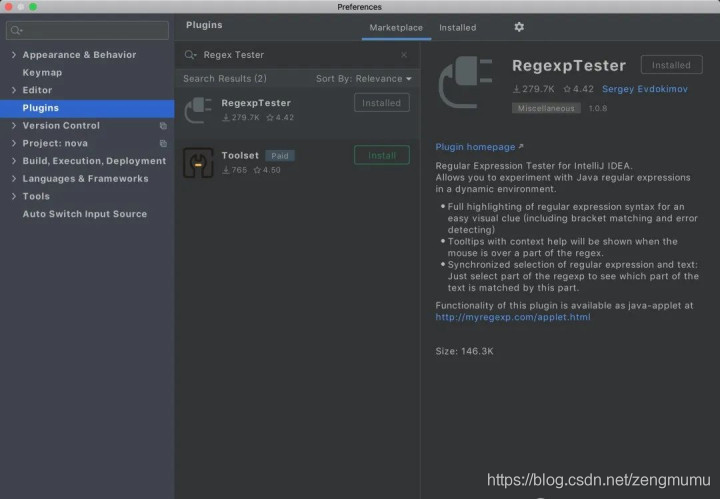
Task: Expand Version Control settings
Action: (14, 125)
